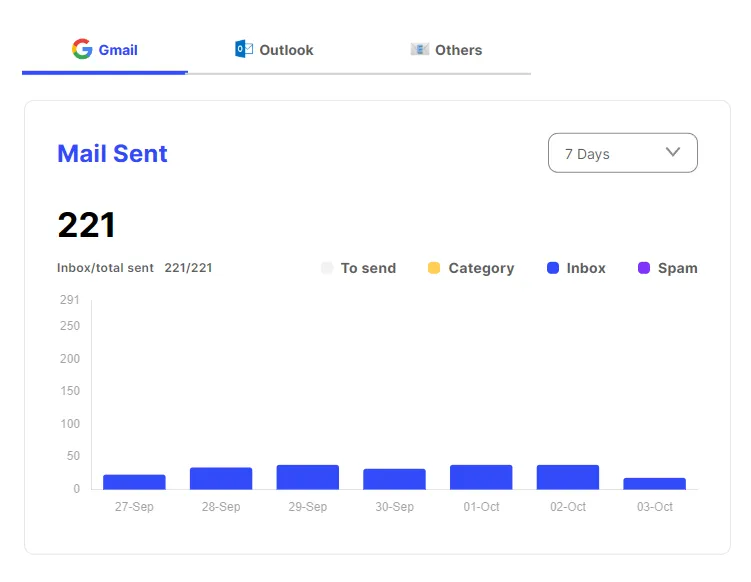This screenshot has height=582, width=751.
Task: Select the 27-Sep bar
Action: (135, 482)
